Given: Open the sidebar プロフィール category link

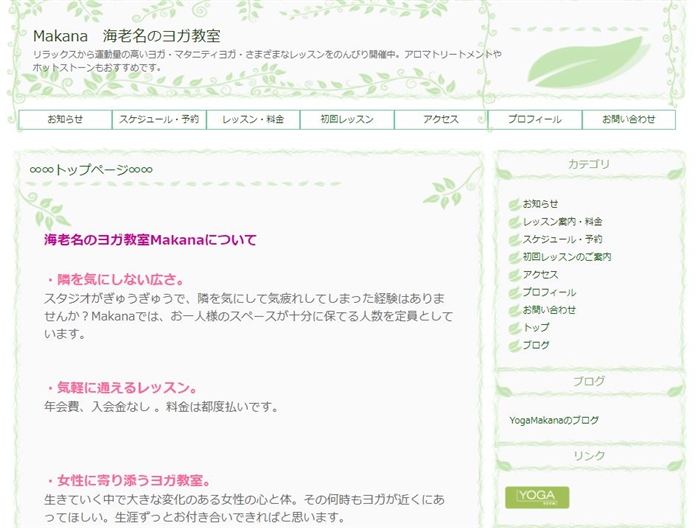Looking at the screenshot, I should point(549,292).
